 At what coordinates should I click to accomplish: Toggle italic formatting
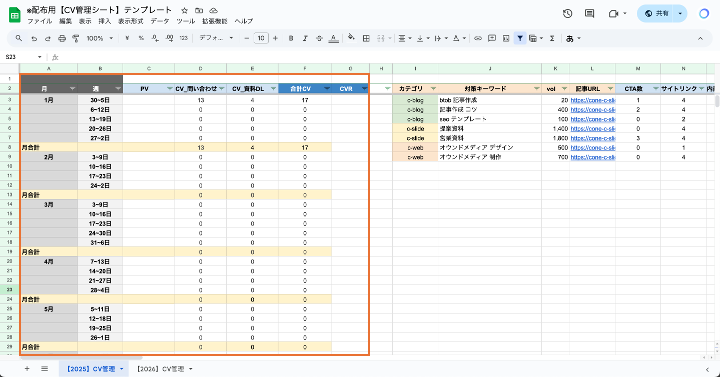tap(305, 39)
